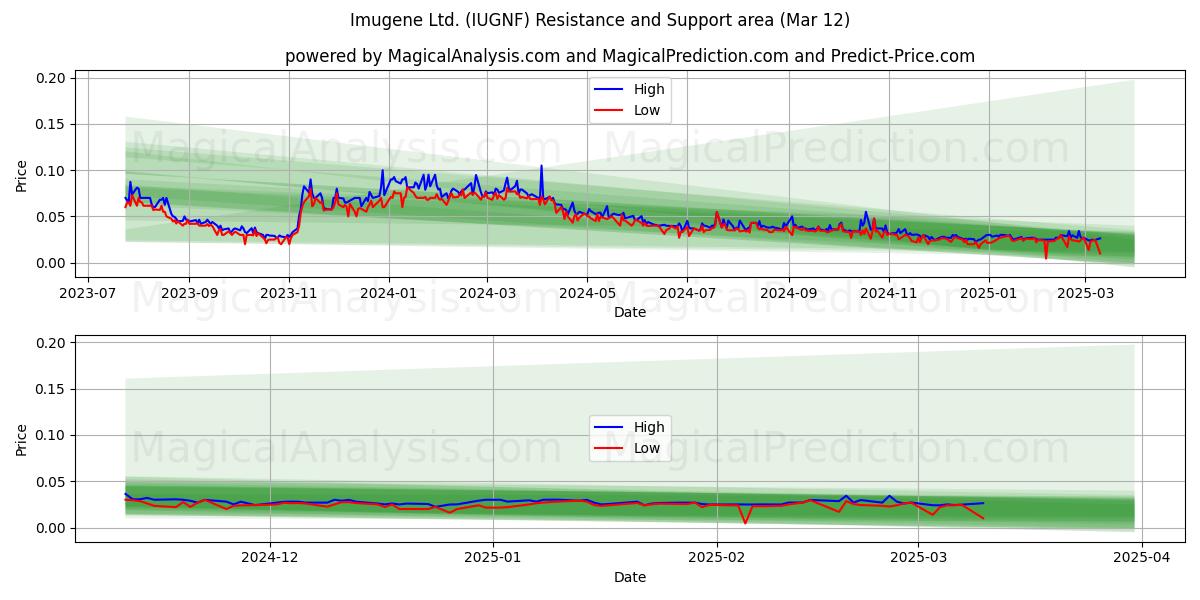Click the '0.00' y-axis tick on upper chart
The image size is (1200, 600).
tap(52, 263)
